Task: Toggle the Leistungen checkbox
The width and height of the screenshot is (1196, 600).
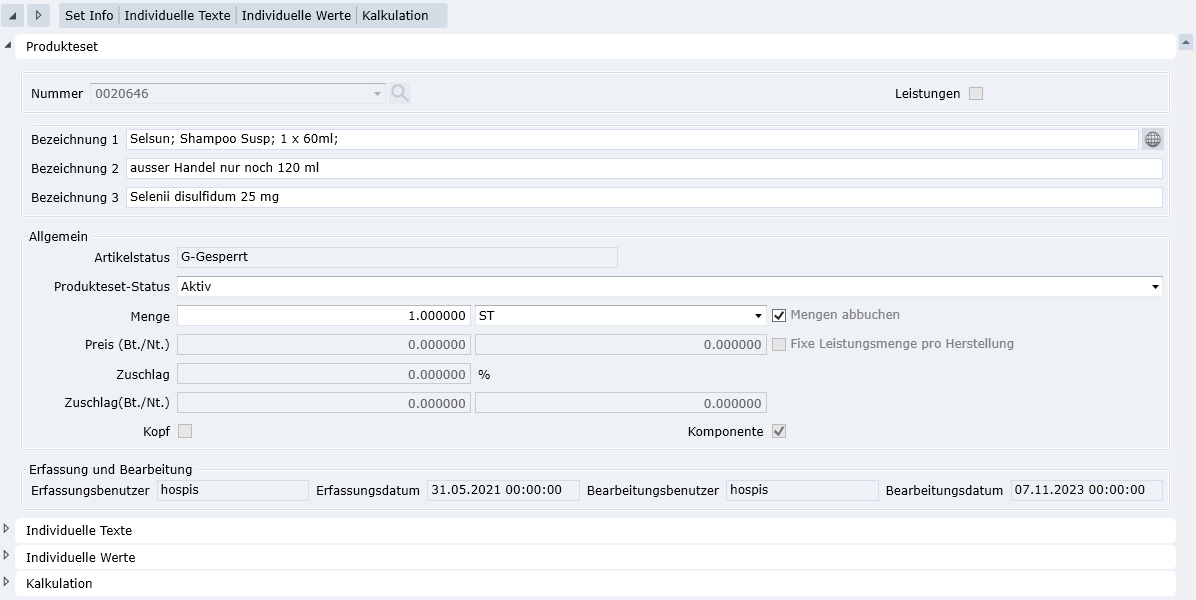Action: pos(976,93)
